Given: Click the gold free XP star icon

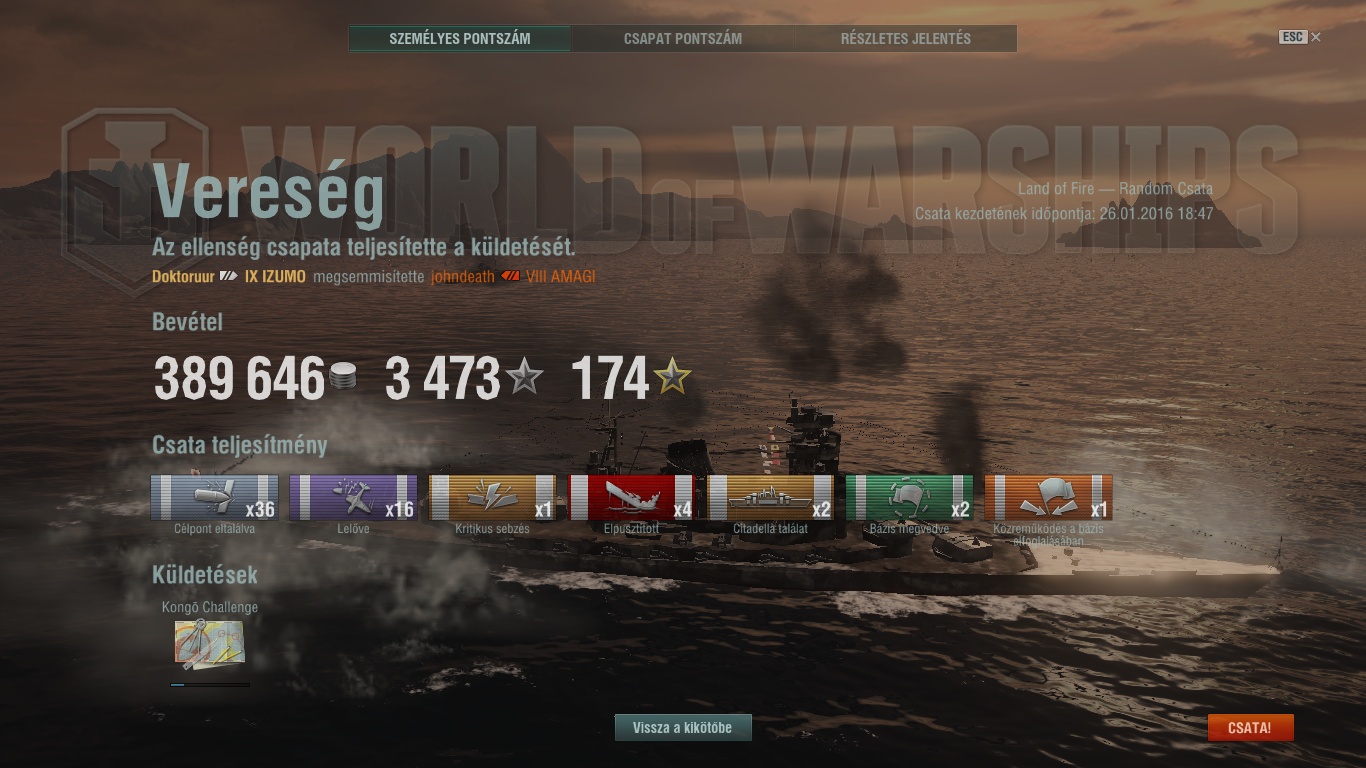Looking at the screenshot, I should [x=672, y=377].
